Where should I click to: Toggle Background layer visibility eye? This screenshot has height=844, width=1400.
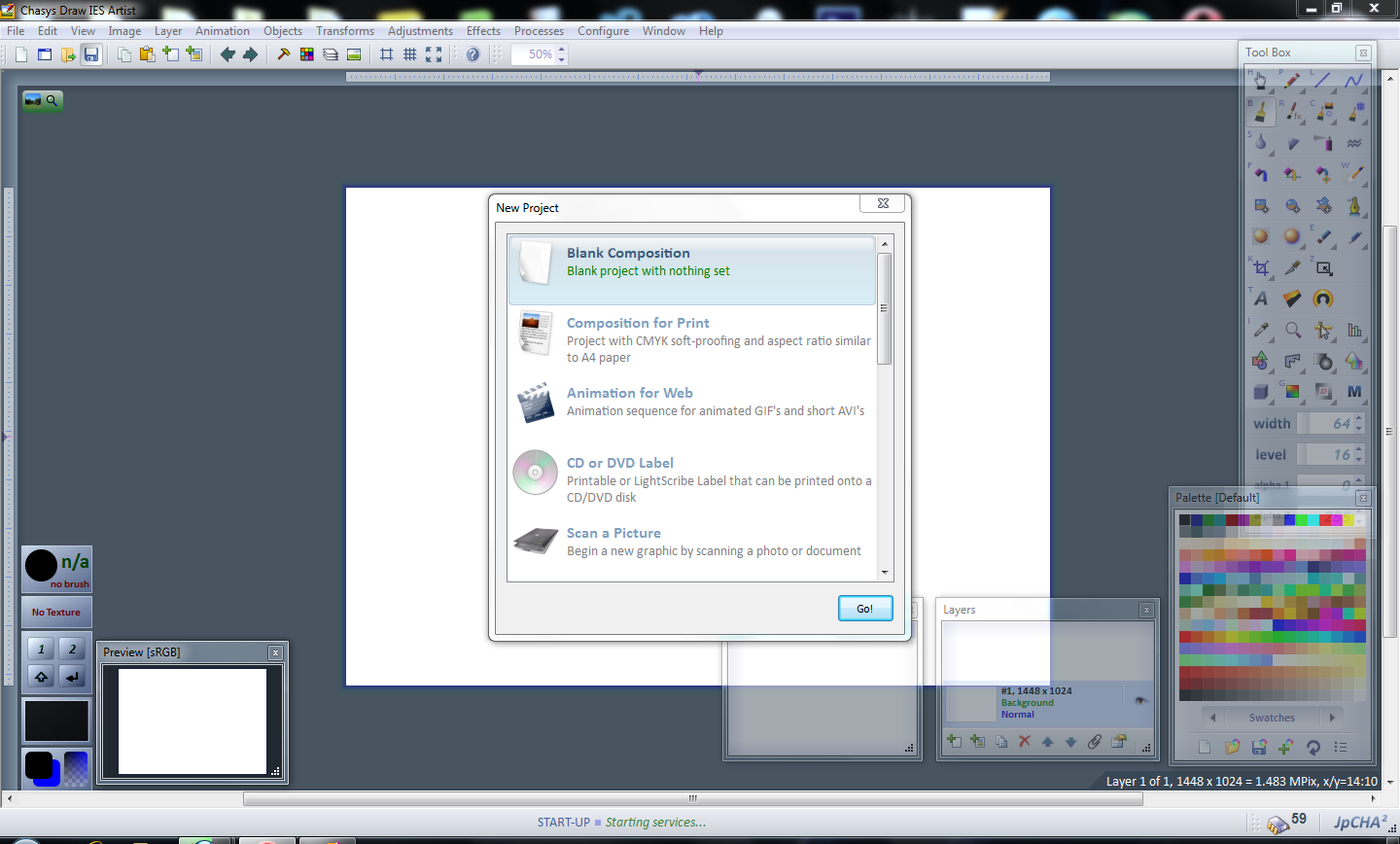click(1141, 700)
